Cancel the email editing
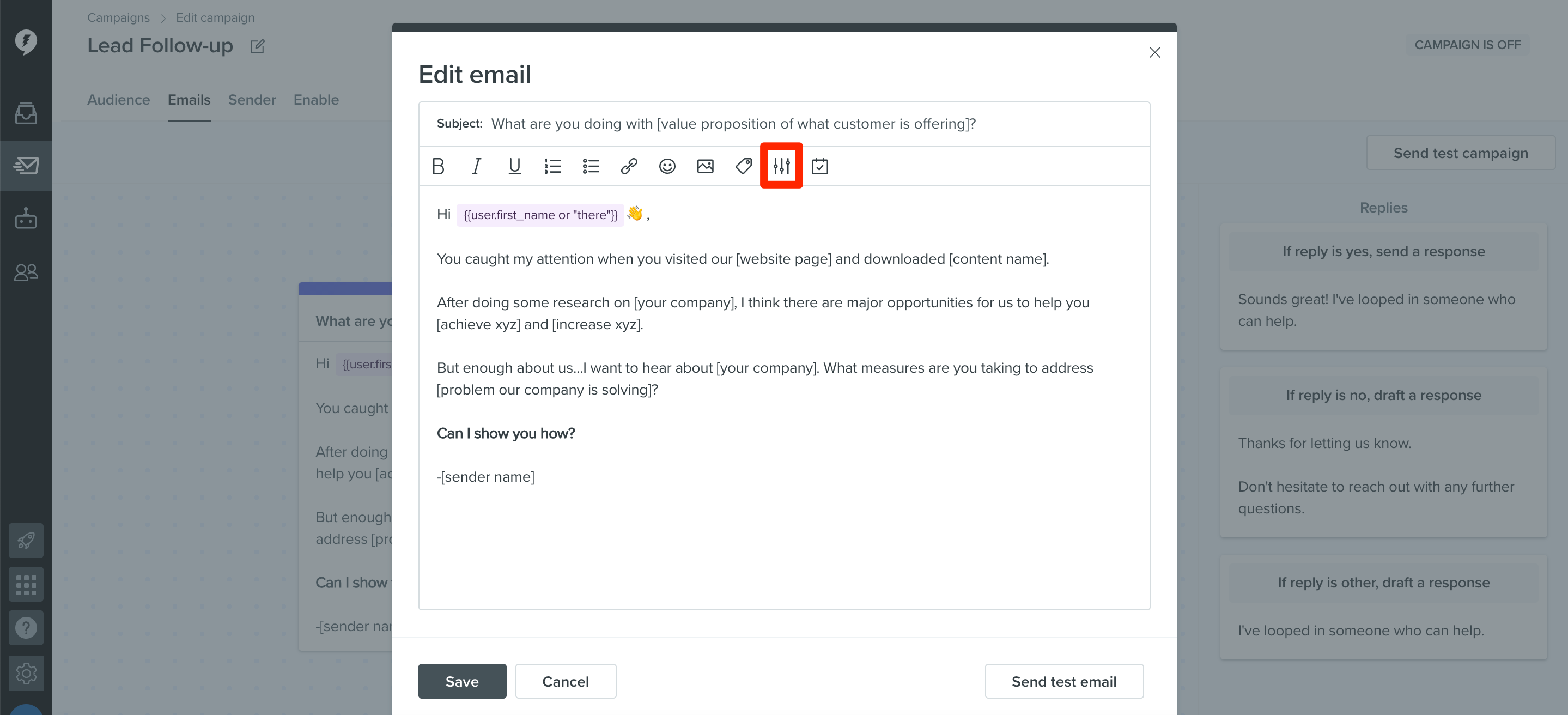Viewport: 1568px width, 715px height. [x=566, y=681]
